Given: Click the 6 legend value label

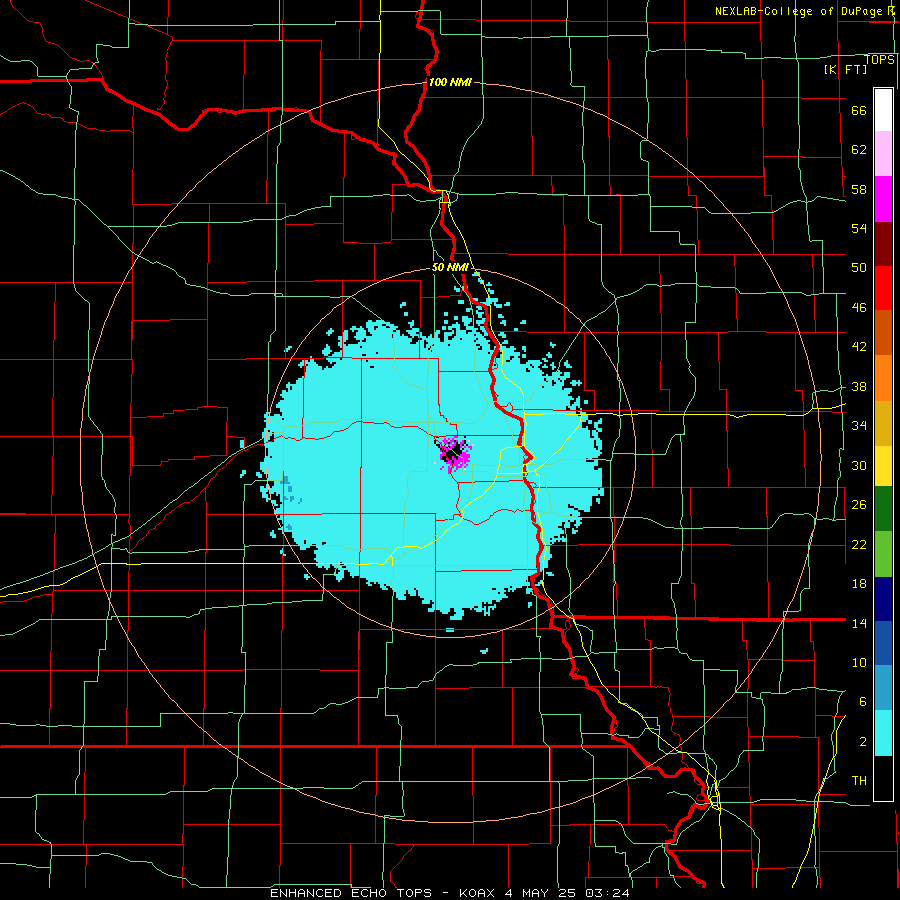Looking at the screenshot, I should (x=862, y=701).
